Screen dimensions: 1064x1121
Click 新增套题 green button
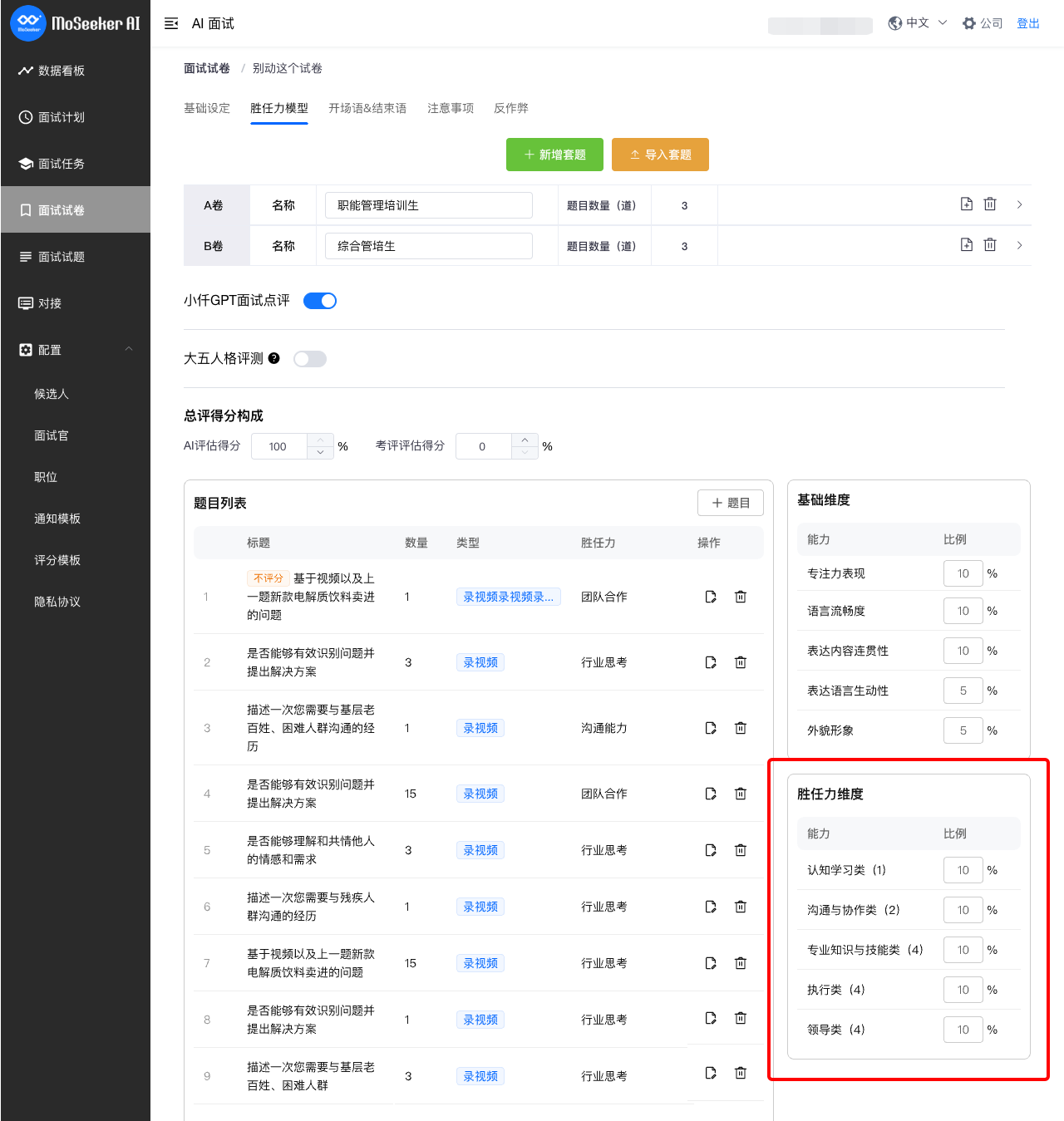554,155
